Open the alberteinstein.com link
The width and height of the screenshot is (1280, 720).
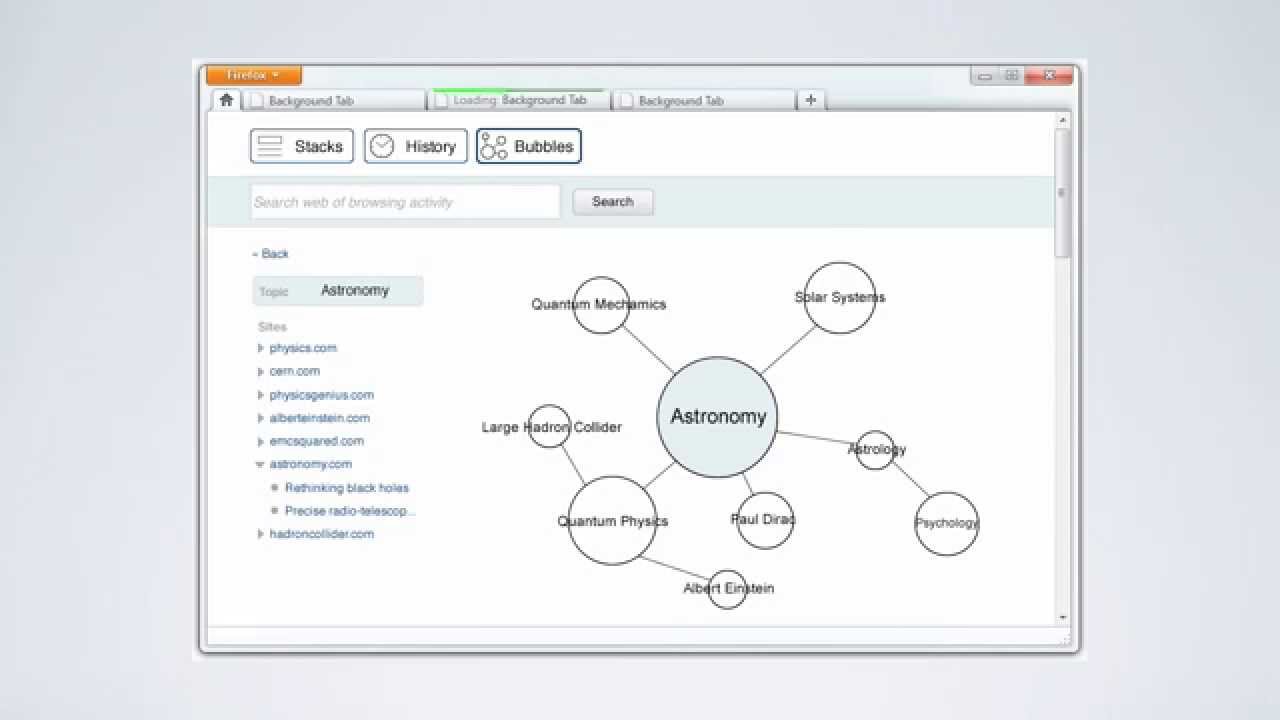(320, 418)
